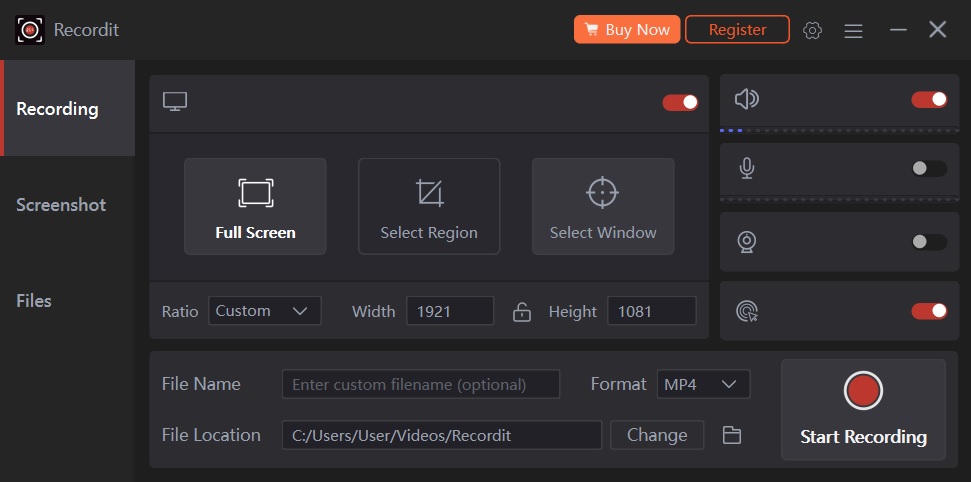Open settings via the gear icon
The height and width of the screenshot is (482, 971).
[x=812, y=30]
